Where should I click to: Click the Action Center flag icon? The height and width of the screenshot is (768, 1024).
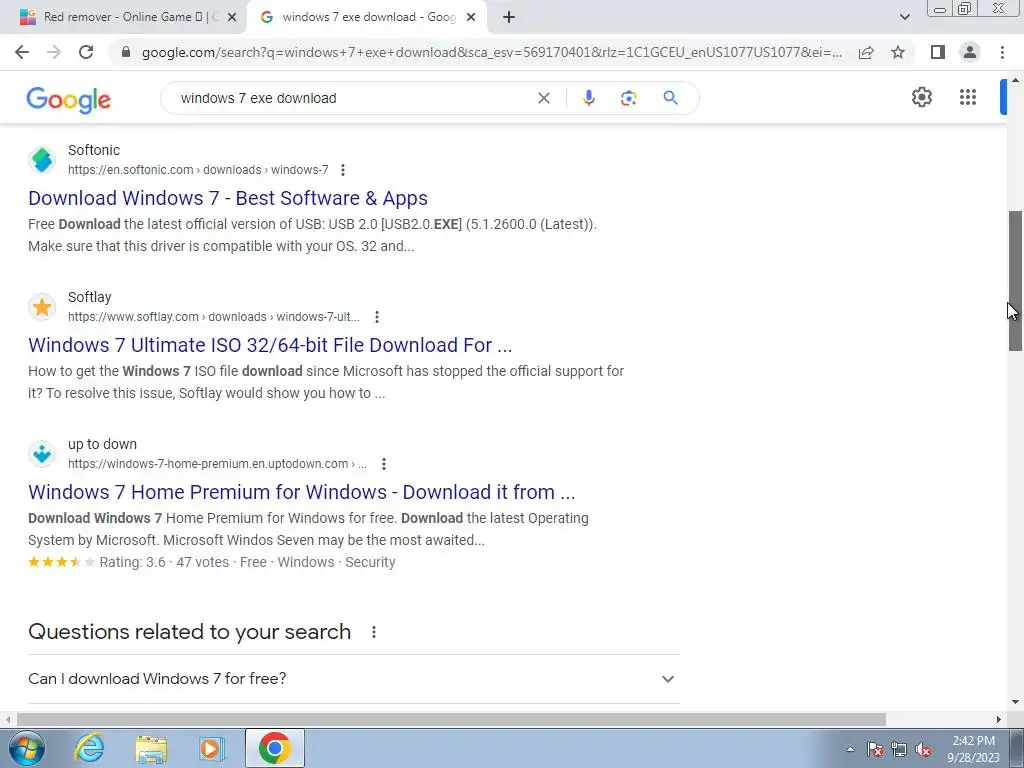(874, 749)
